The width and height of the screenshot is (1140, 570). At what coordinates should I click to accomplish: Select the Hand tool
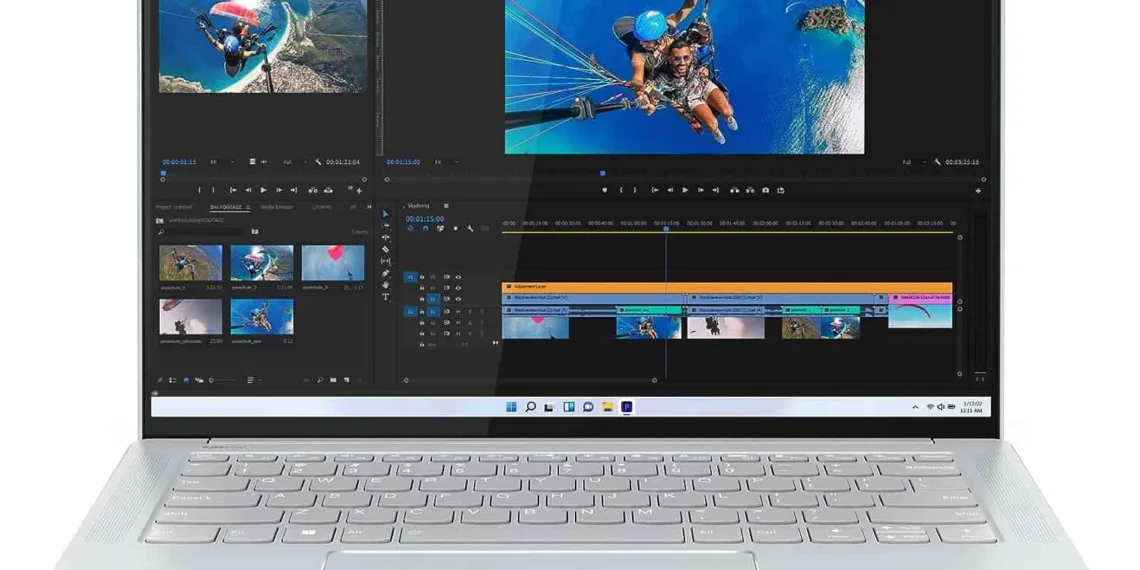386,285
